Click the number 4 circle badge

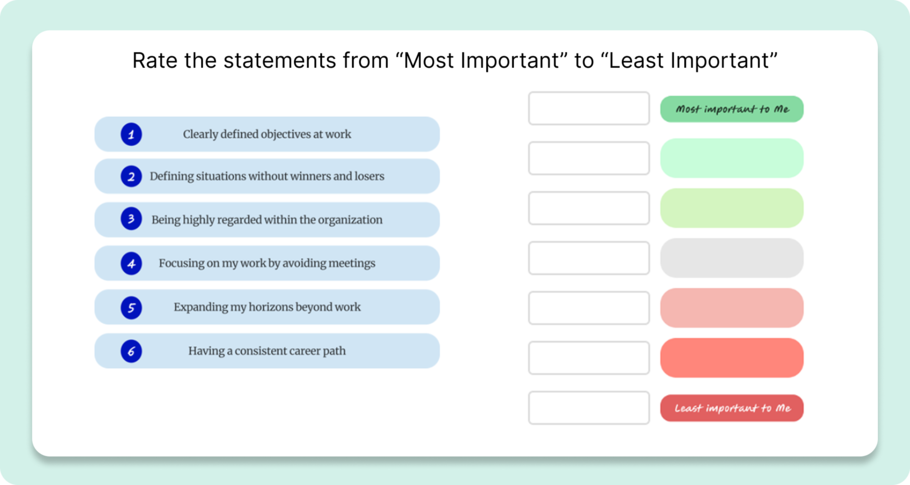(x=131, y=264)
